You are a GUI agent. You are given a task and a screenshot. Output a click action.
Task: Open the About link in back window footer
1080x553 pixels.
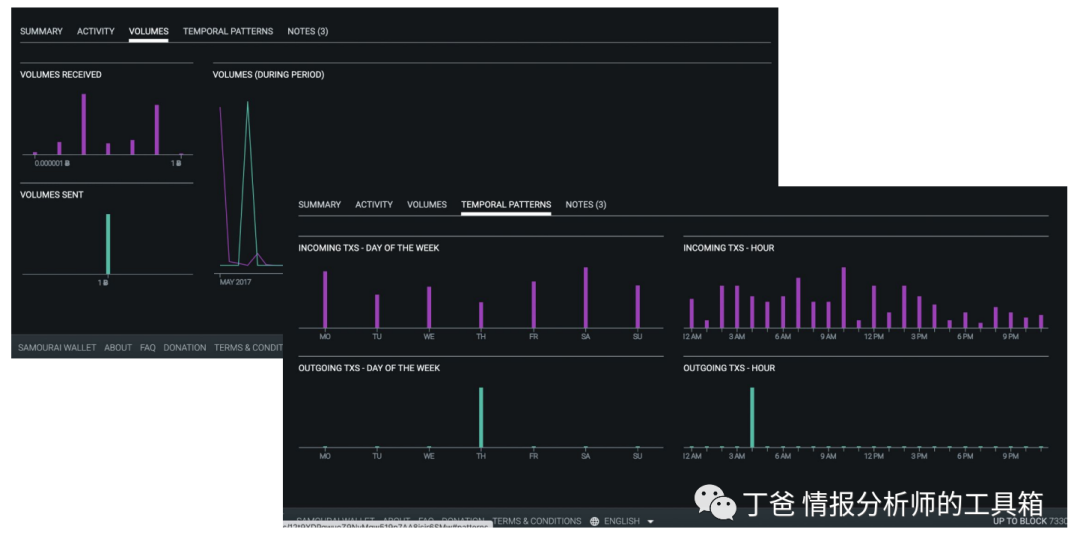click(118, 348)
